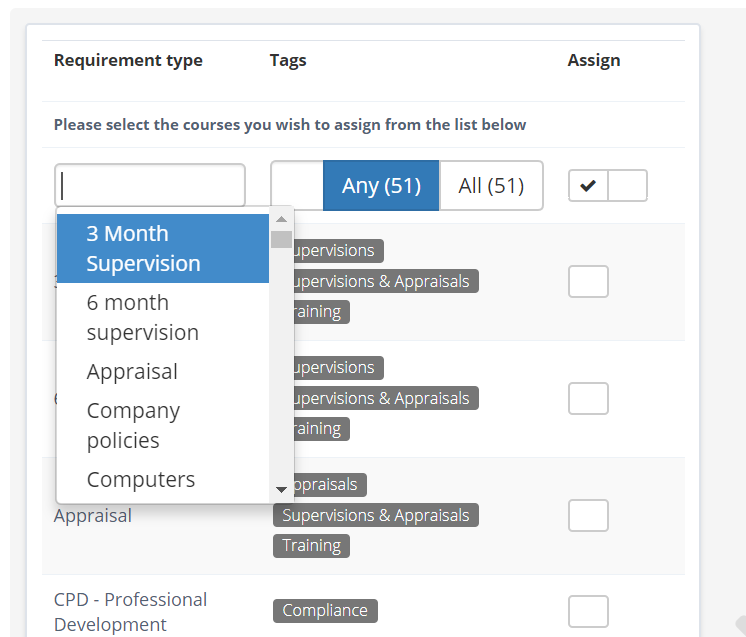Choose '6 month supervision' option in dropdown

point(163,317)
